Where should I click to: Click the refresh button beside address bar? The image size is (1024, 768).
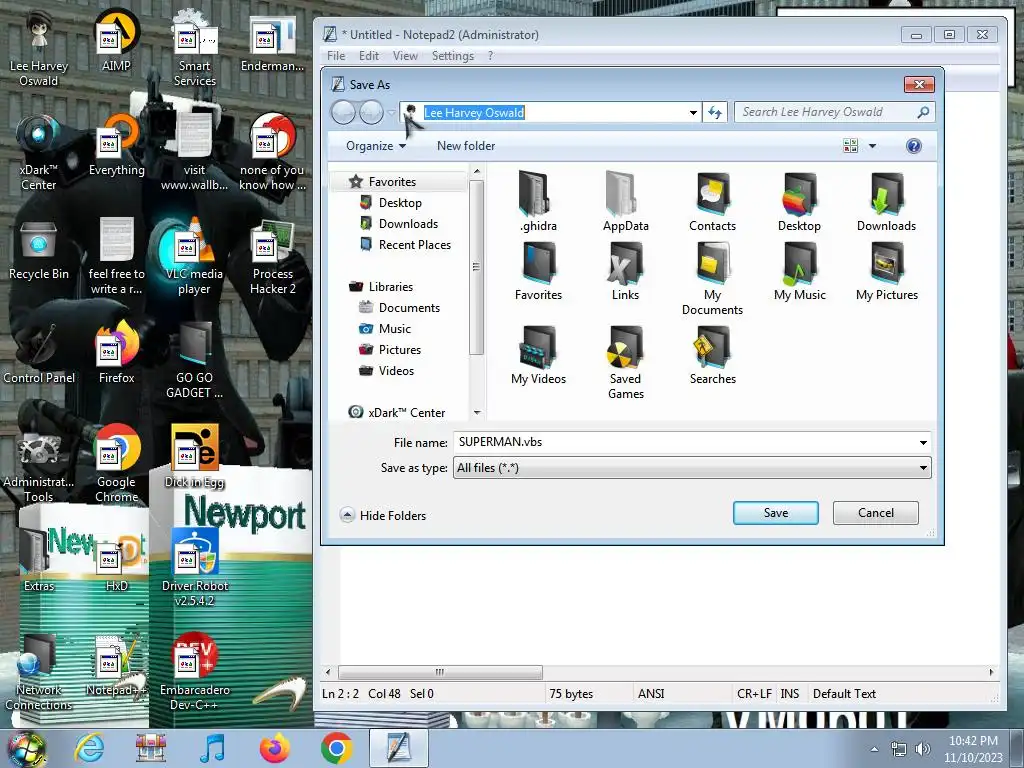tap(715, 112)
